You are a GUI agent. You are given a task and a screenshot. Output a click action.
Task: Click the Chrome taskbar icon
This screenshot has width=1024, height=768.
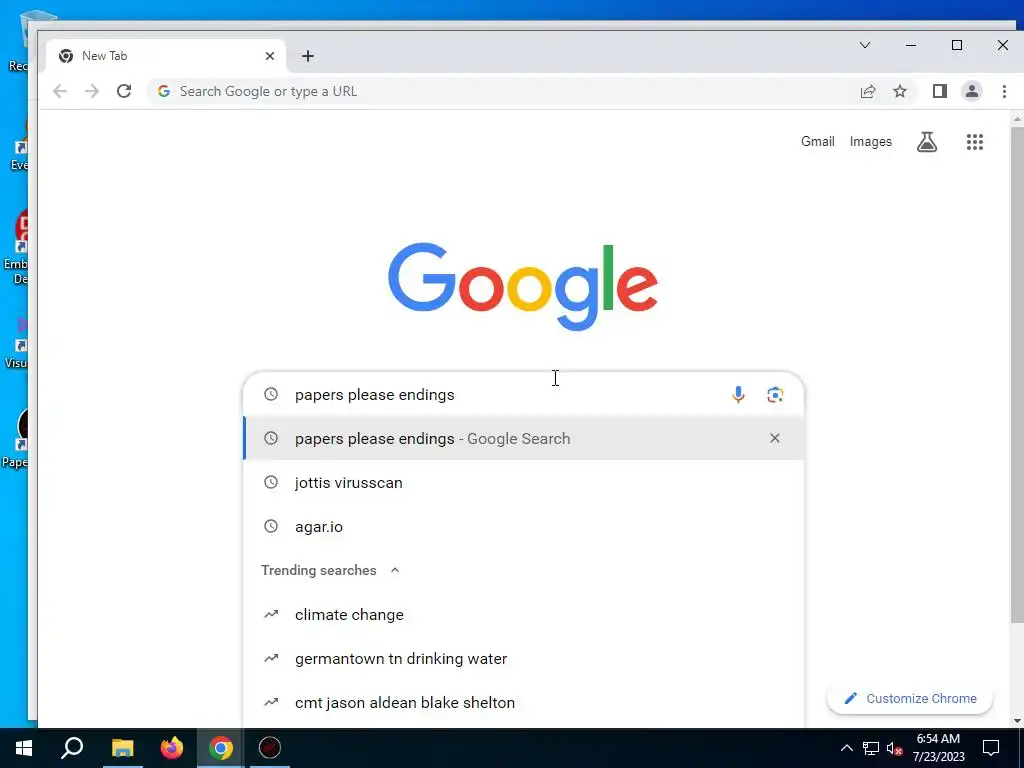tap(221, 748)
